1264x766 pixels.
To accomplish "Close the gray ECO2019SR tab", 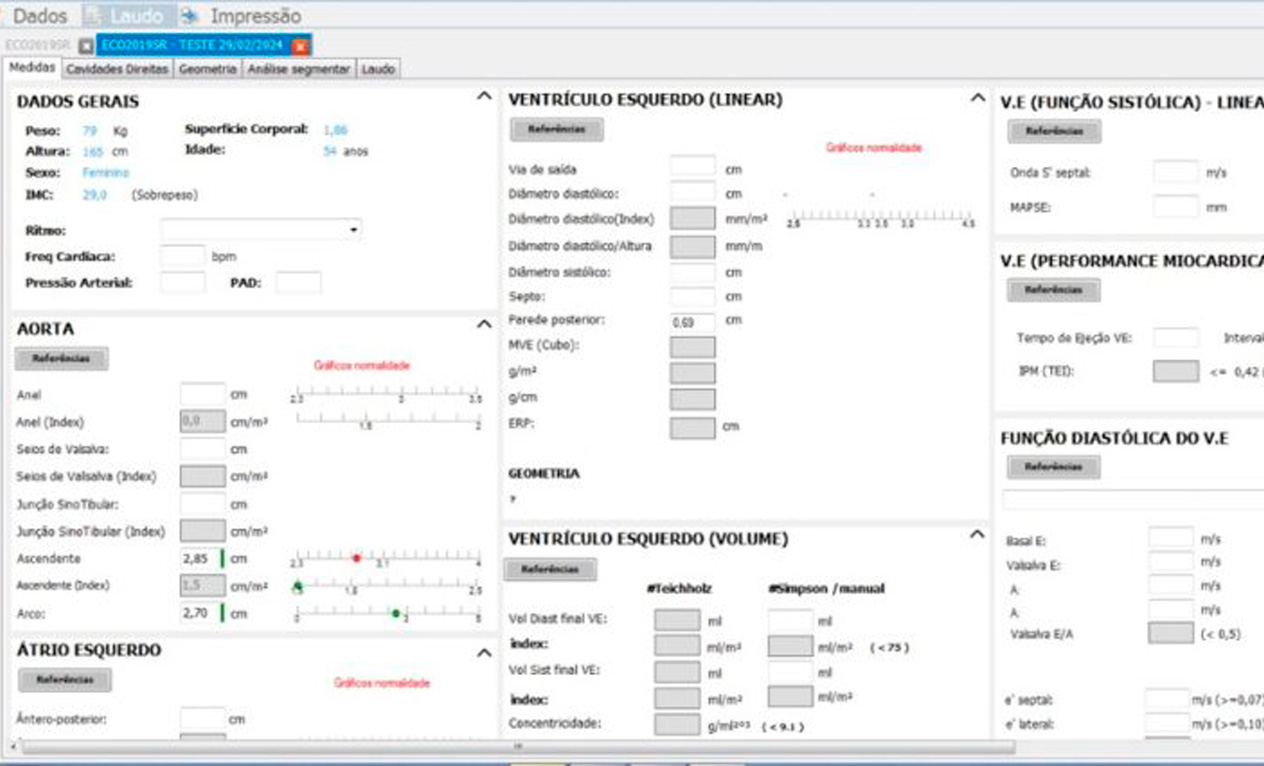I will [x=86, y=46].
